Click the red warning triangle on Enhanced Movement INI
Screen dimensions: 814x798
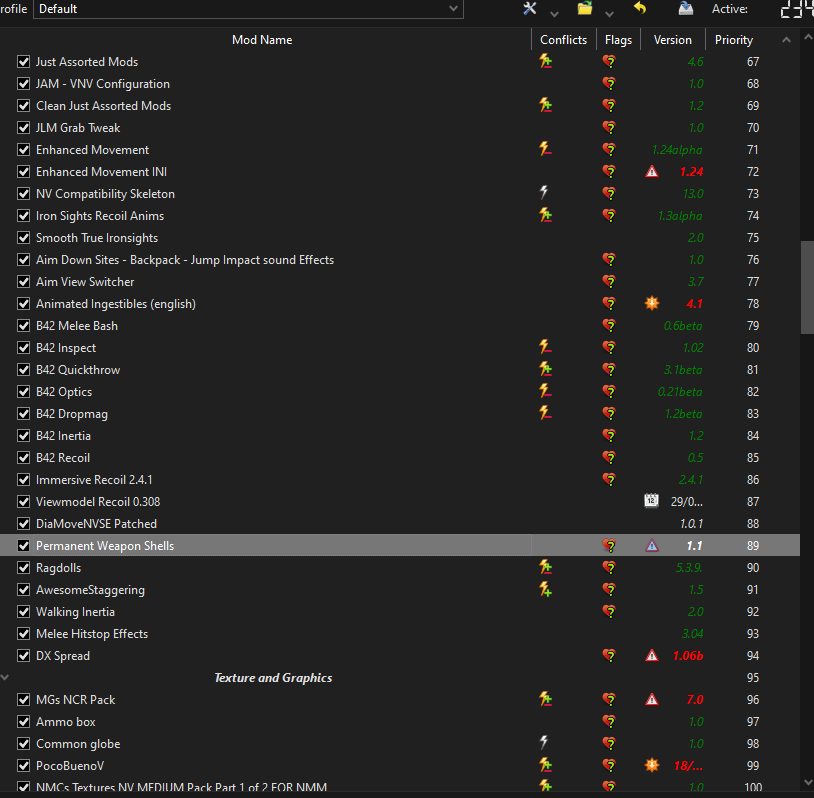pyautogui.click(x=652, y=171)
